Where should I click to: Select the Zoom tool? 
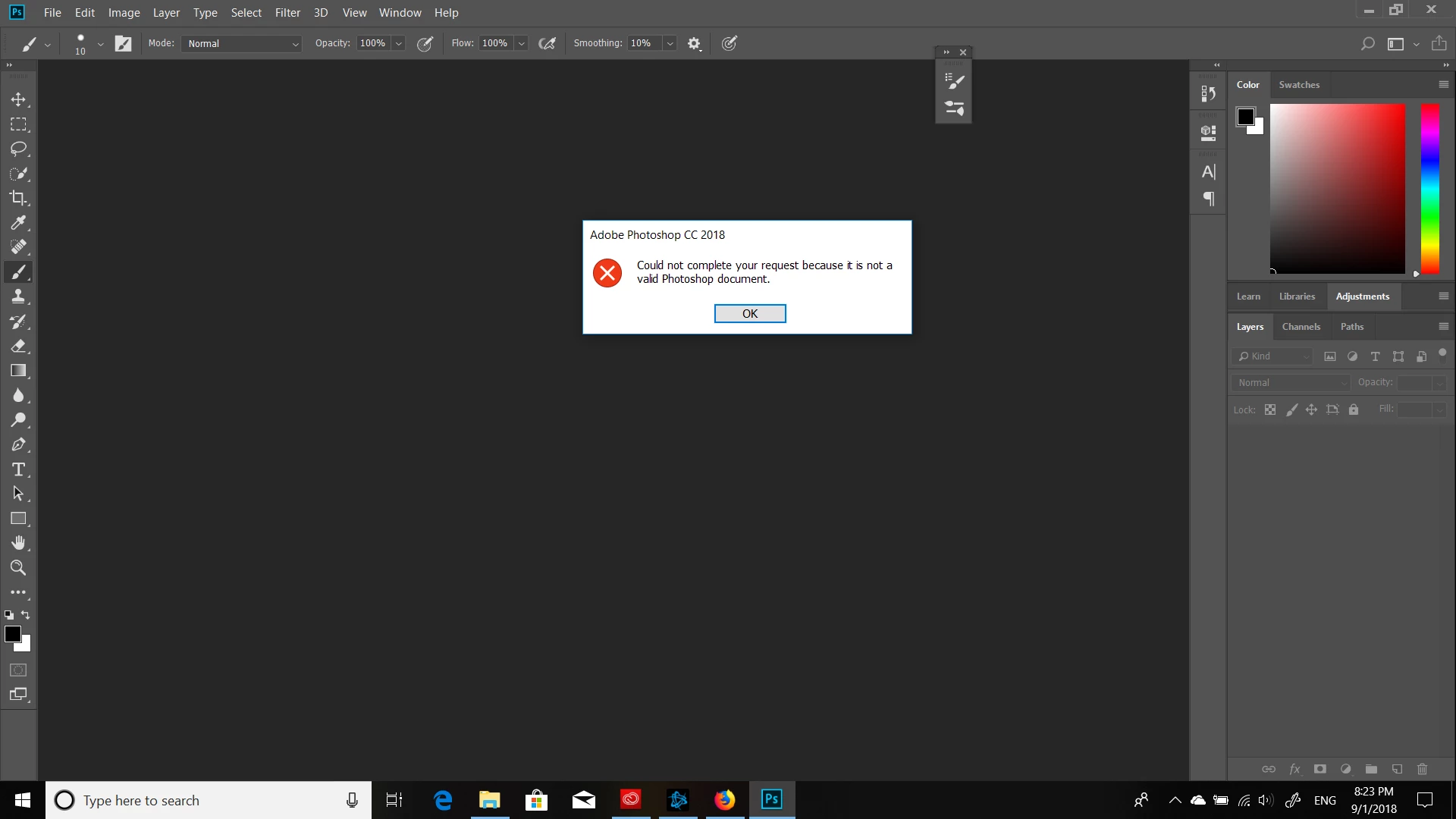(18, 568)
